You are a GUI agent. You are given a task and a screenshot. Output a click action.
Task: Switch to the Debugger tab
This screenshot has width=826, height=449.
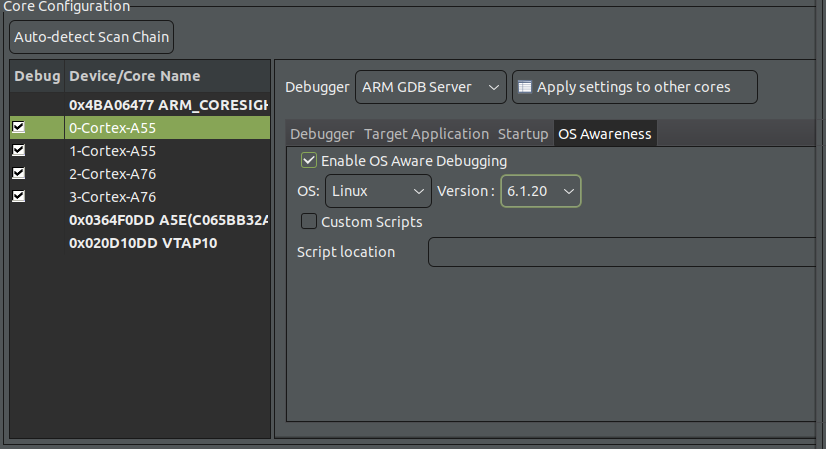click(322, 134)
